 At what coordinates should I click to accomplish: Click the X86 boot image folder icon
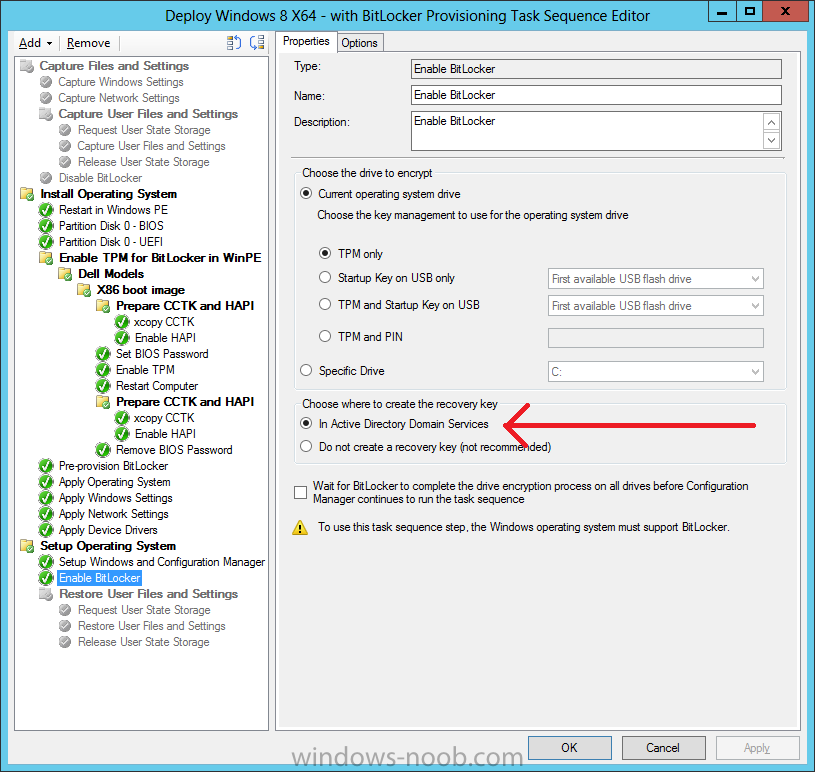[84, 290]
